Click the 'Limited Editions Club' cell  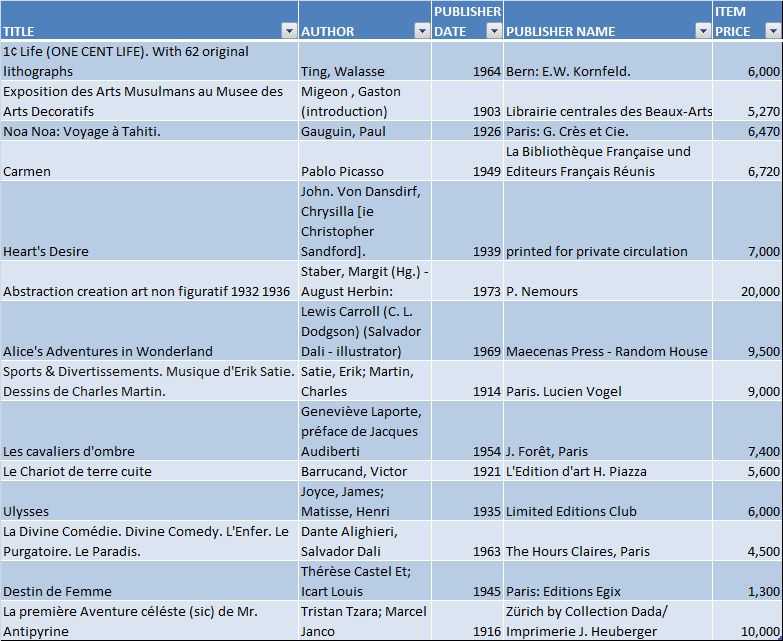click(x=608, y=500)
